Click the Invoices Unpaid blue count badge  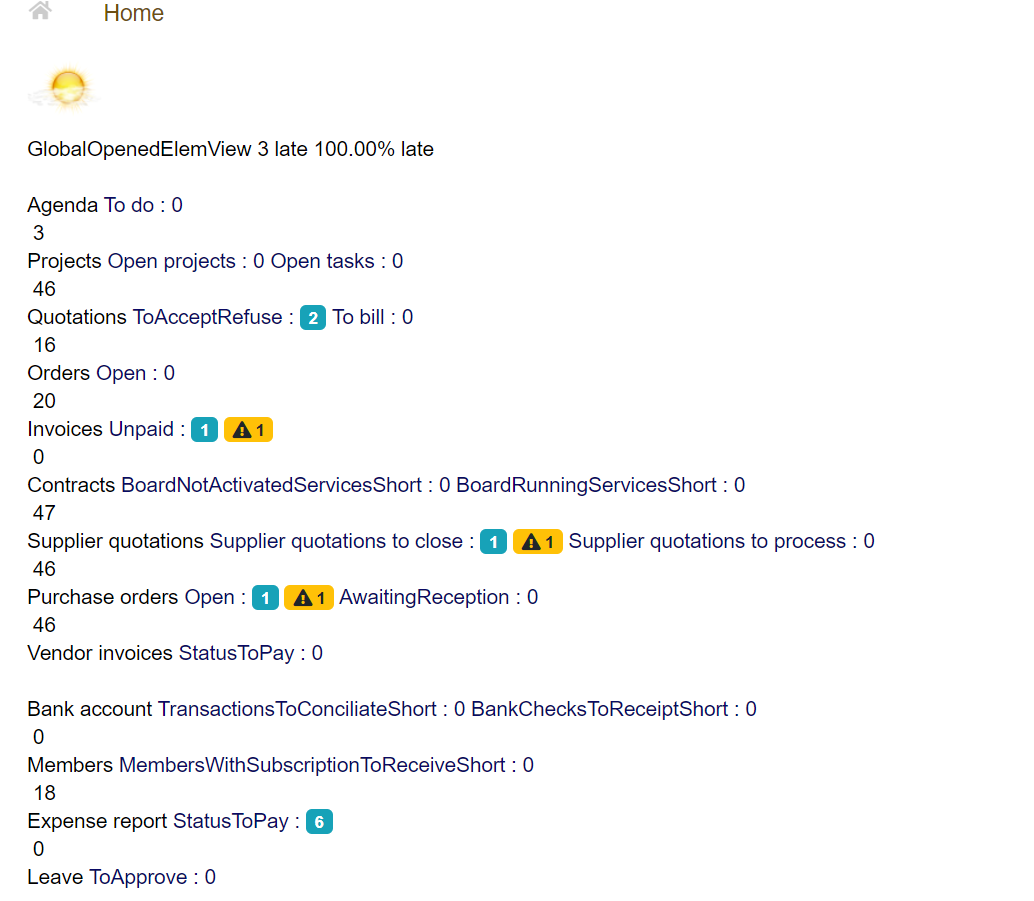tap(204, 430)
